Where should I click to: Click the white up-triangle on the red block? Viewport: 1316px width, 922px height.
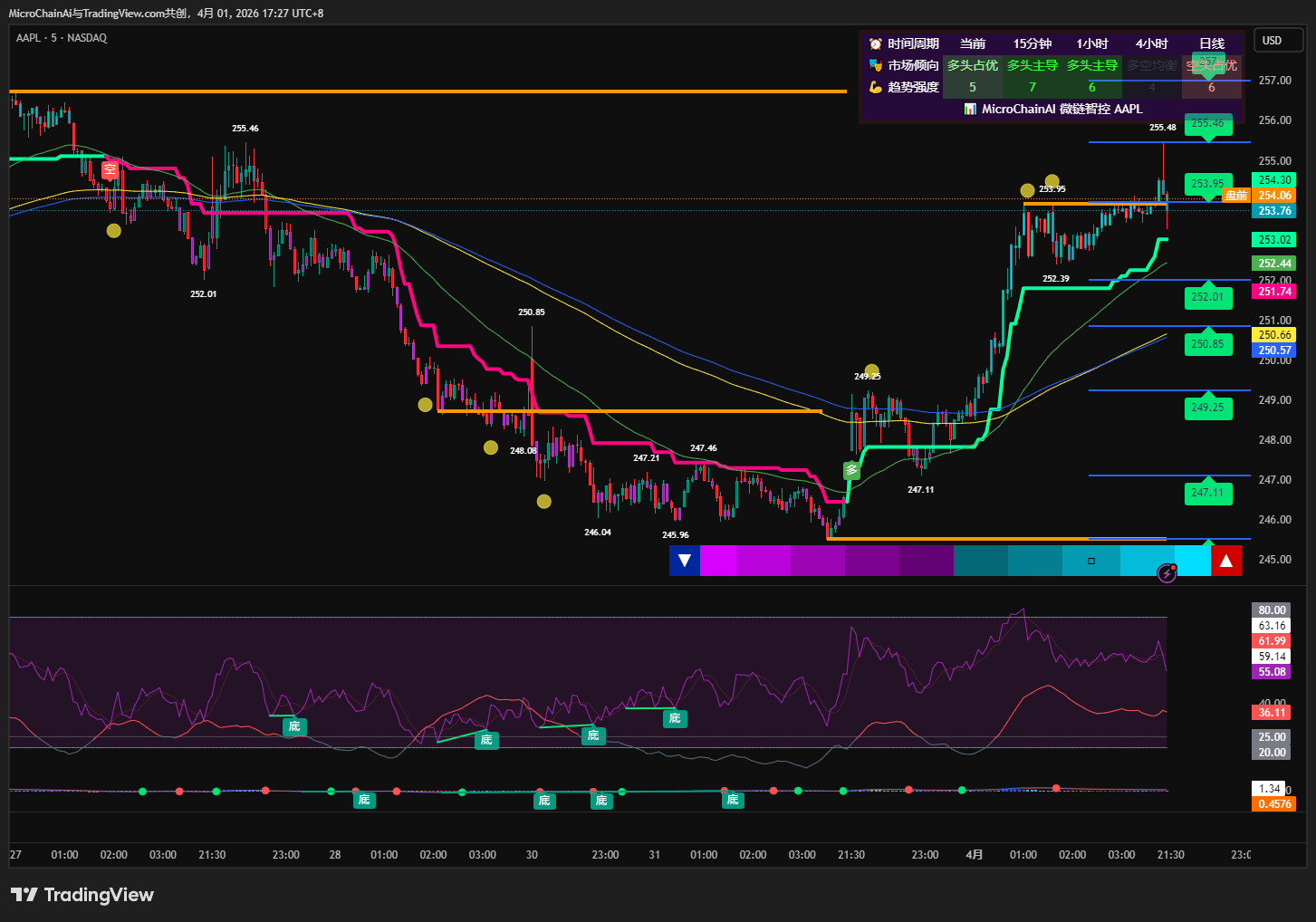pos(1226,561)
